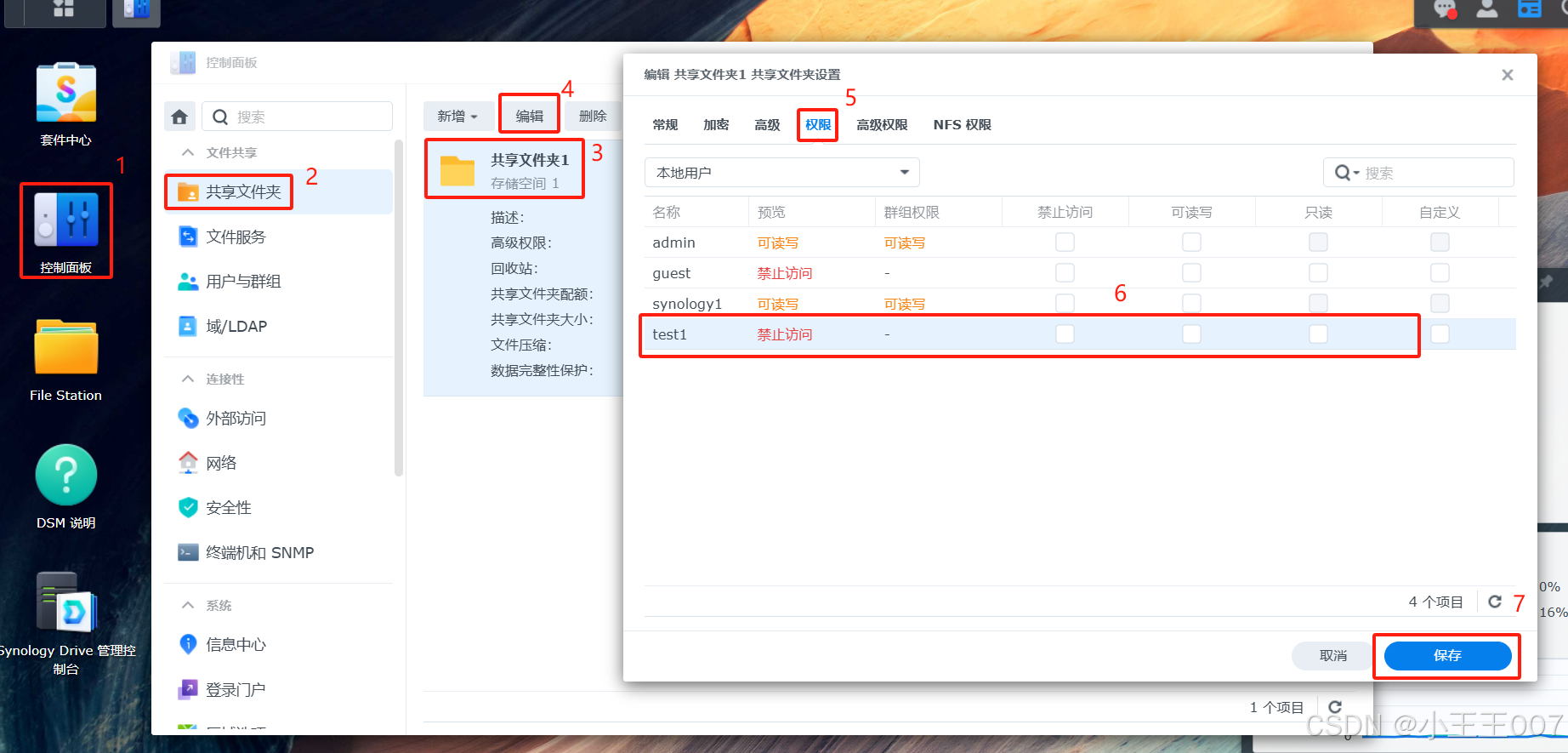
Task: Click the Domain/LDAP sidebar icon
Action: [188, 327]
